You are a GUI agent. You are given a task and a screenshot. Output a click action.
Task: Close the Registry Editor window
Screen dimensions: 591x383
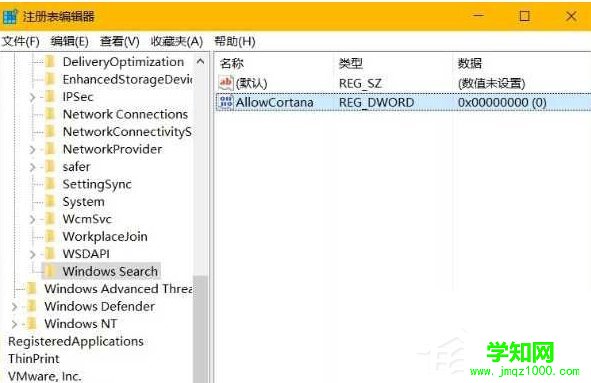[571, 16]
